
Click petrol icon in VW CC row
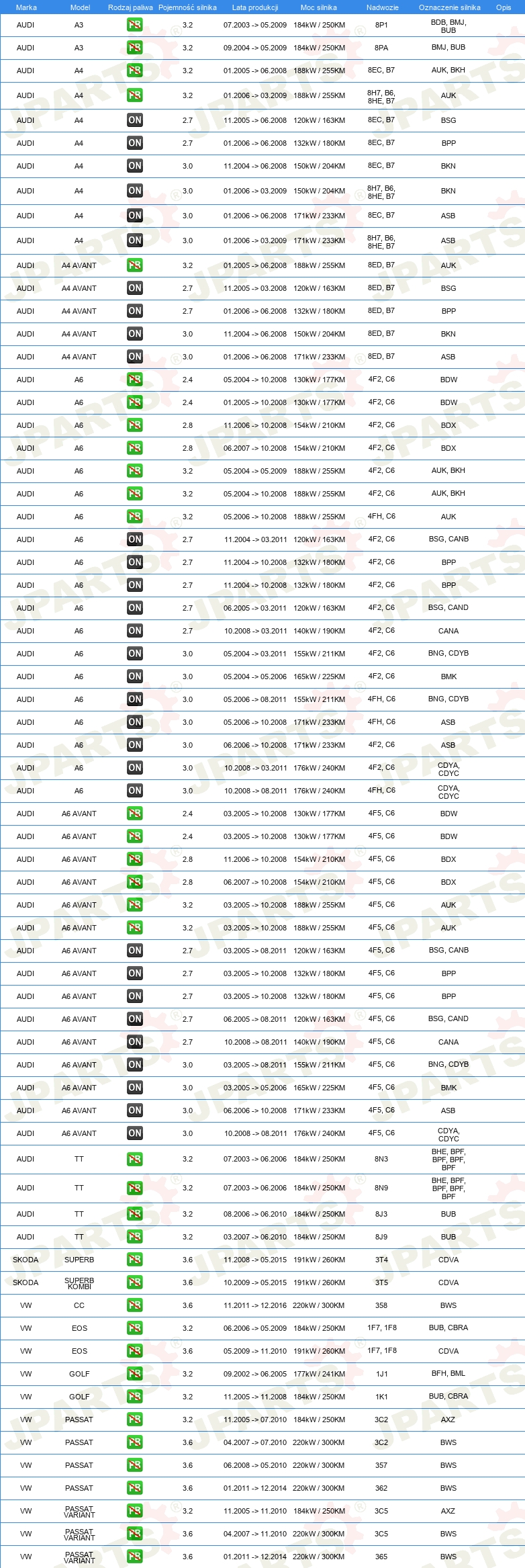(134, 1305)
